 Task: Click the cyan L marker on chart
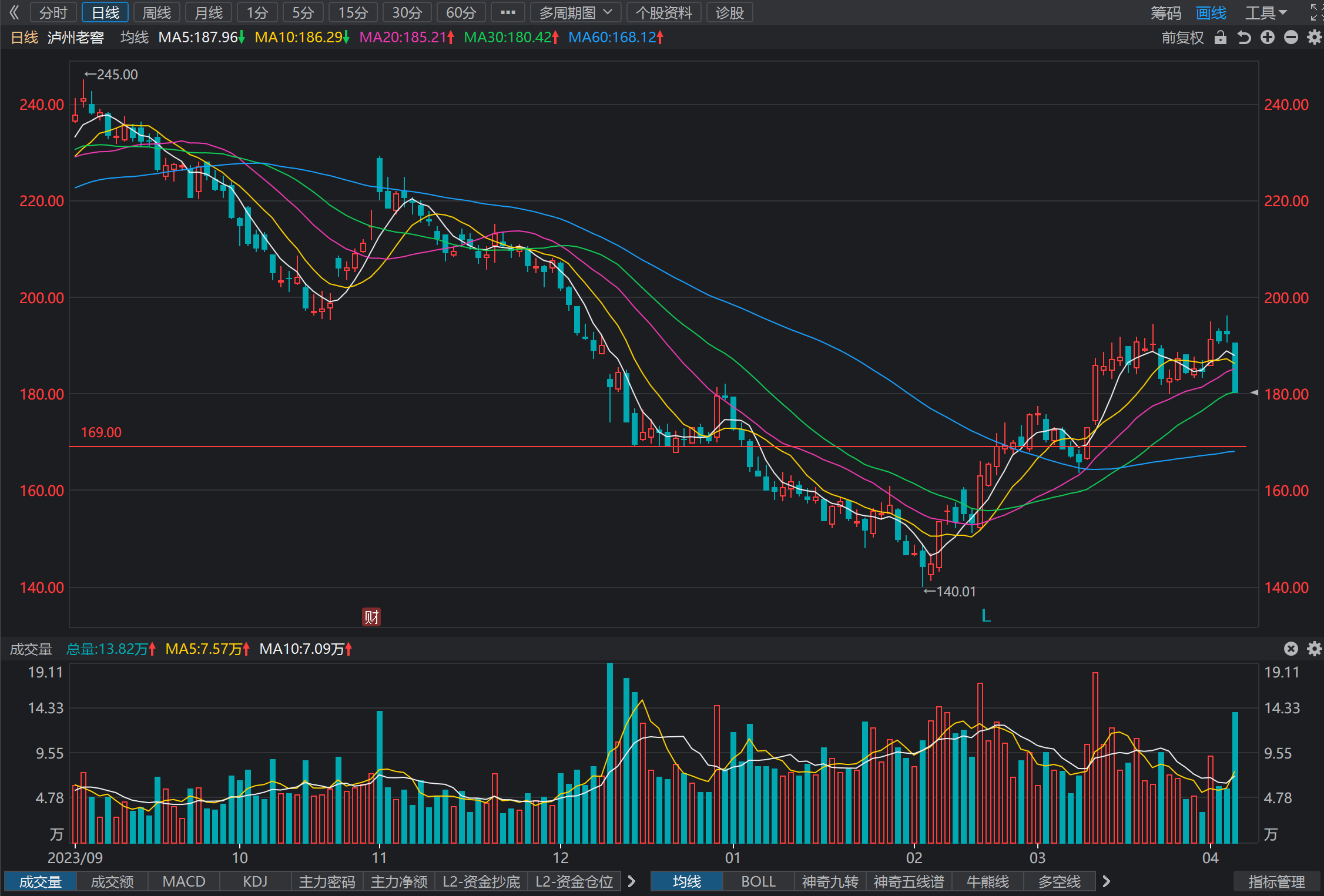(986, 615)
